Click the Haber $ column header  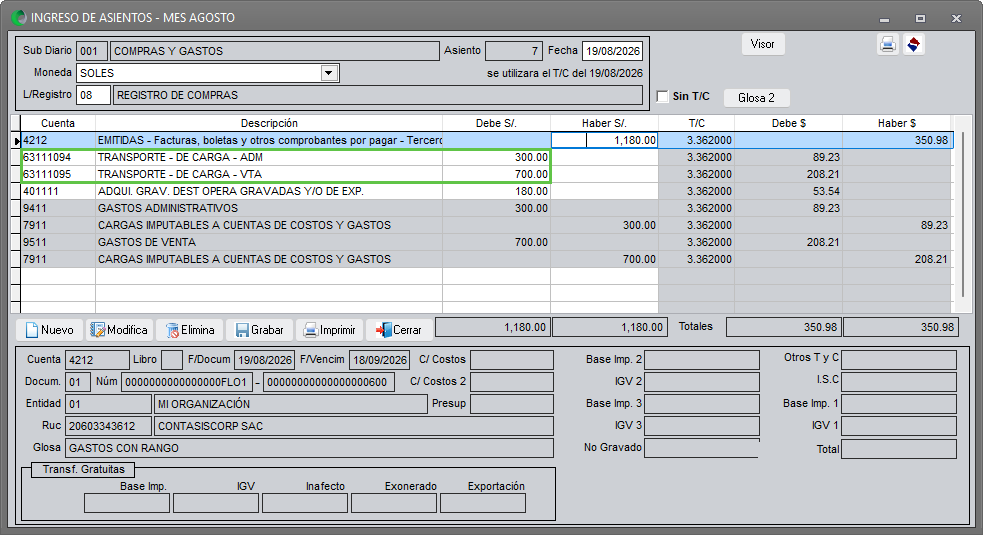click(x=896, y=124)
